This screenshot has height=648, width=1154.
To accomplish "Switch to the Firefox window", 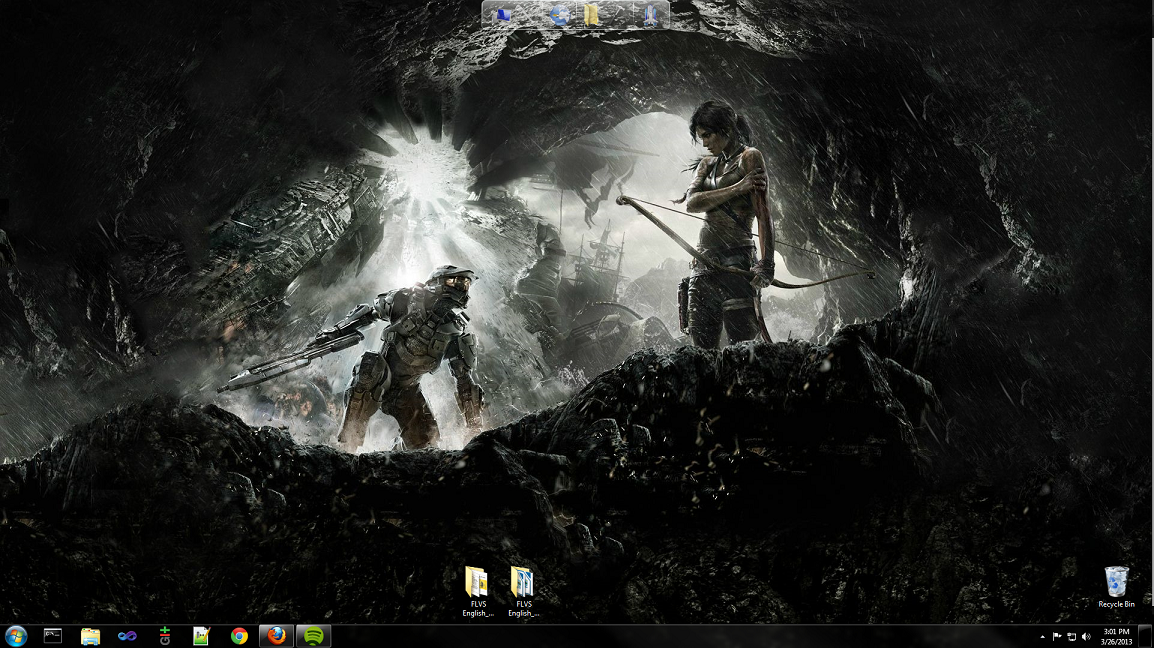I will pos(277,635).
